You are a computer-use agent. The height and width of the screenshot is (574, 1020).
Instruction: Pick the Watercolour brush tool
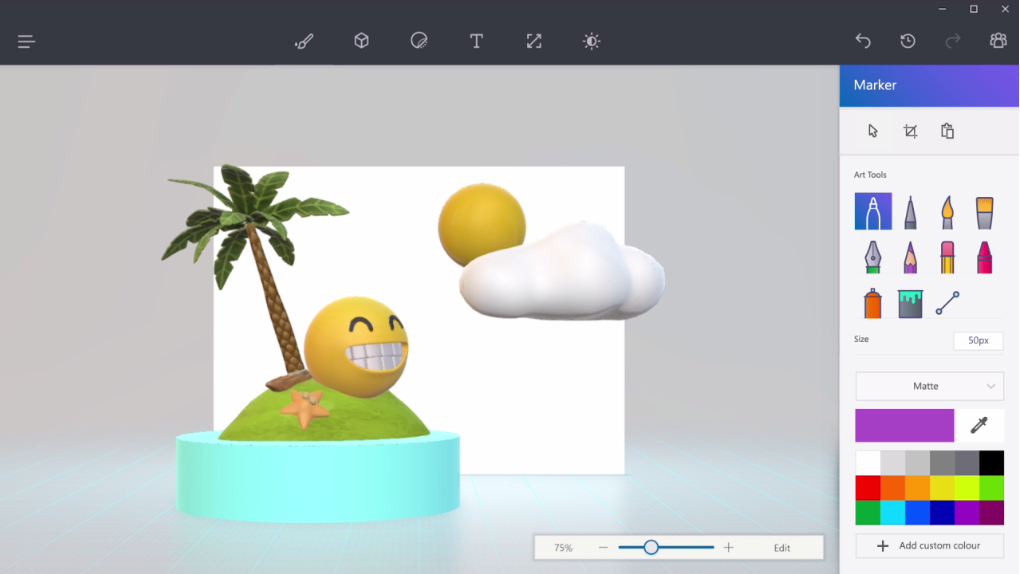coord(984,212)
